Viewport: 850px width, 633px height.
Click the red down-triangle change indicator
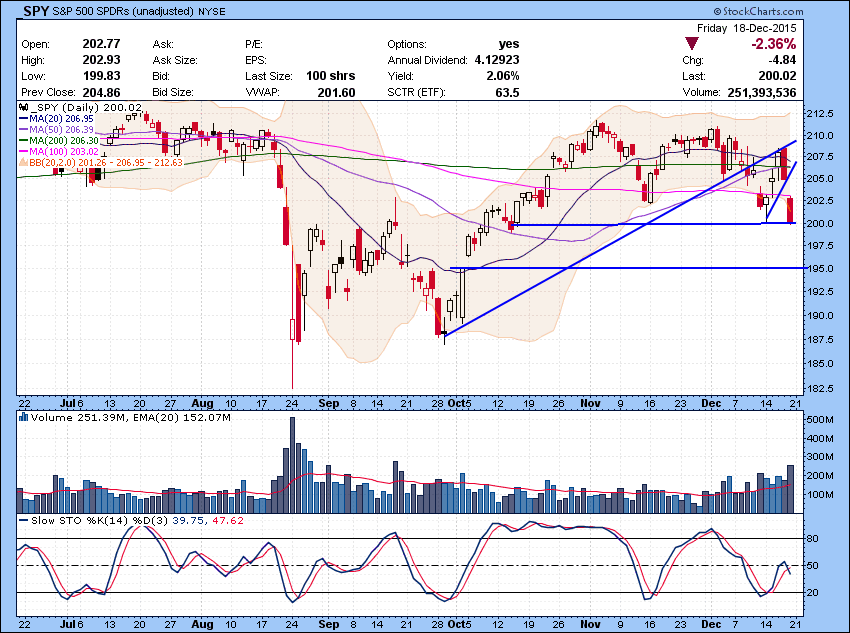(x=692, y=43)
